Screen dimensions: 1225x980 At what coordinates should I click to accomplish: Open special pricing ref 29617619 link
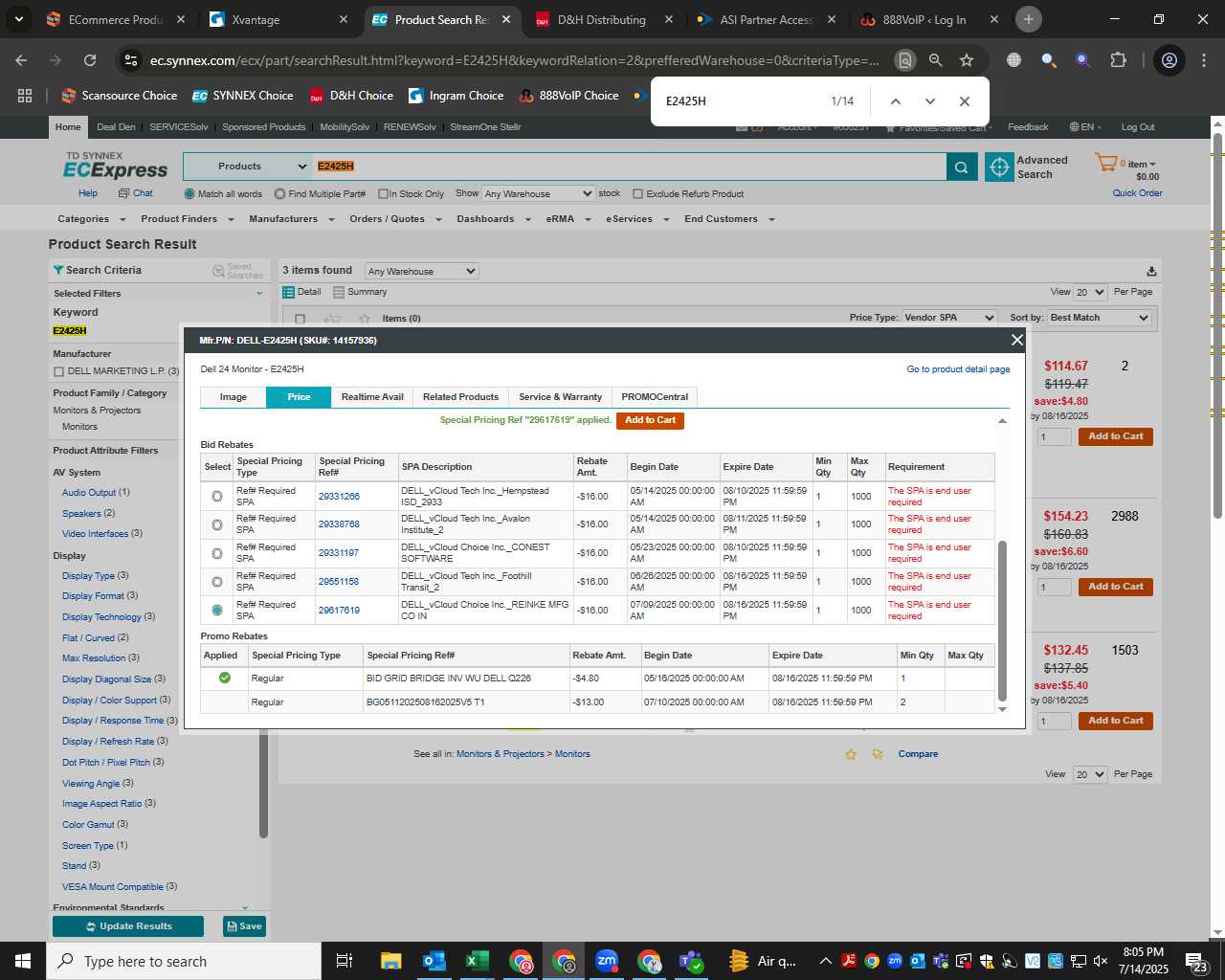click(x=339, y=610)
